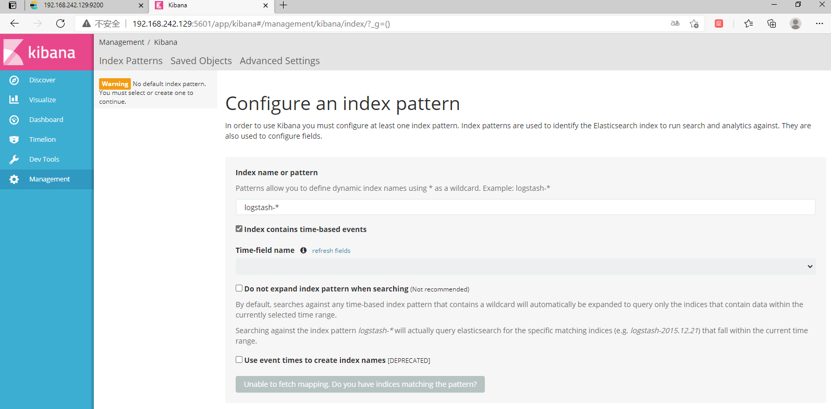
Task: Open Discover in the sidebar
Action: tap(42, 80)
